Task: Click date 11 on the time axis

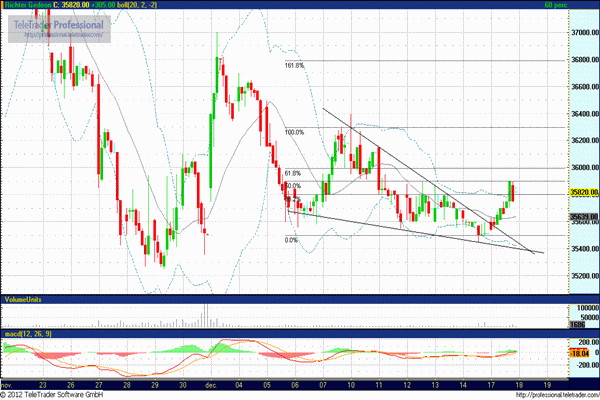Action: 379,385
